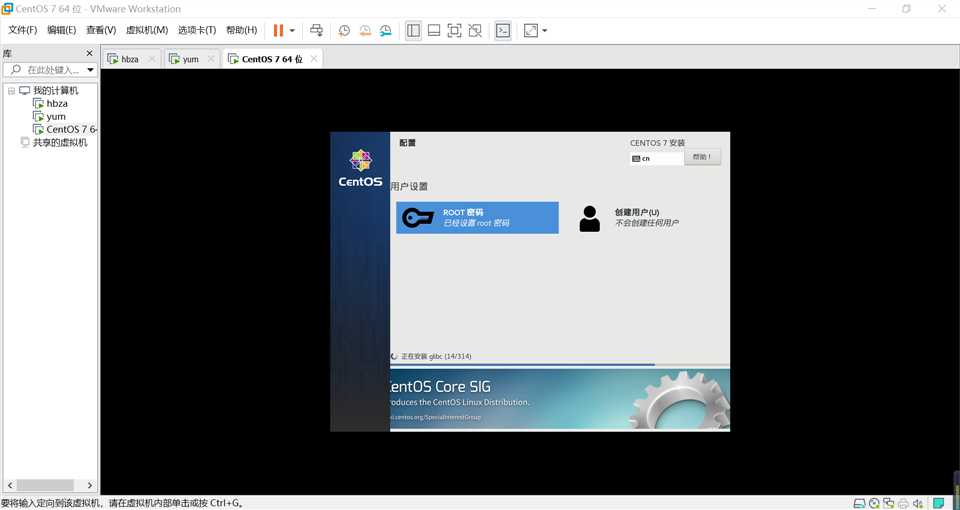Open the snapshot manager
The width and height of the screenshot is (960, 510).
pyautogui.click(x=385, y=30)
